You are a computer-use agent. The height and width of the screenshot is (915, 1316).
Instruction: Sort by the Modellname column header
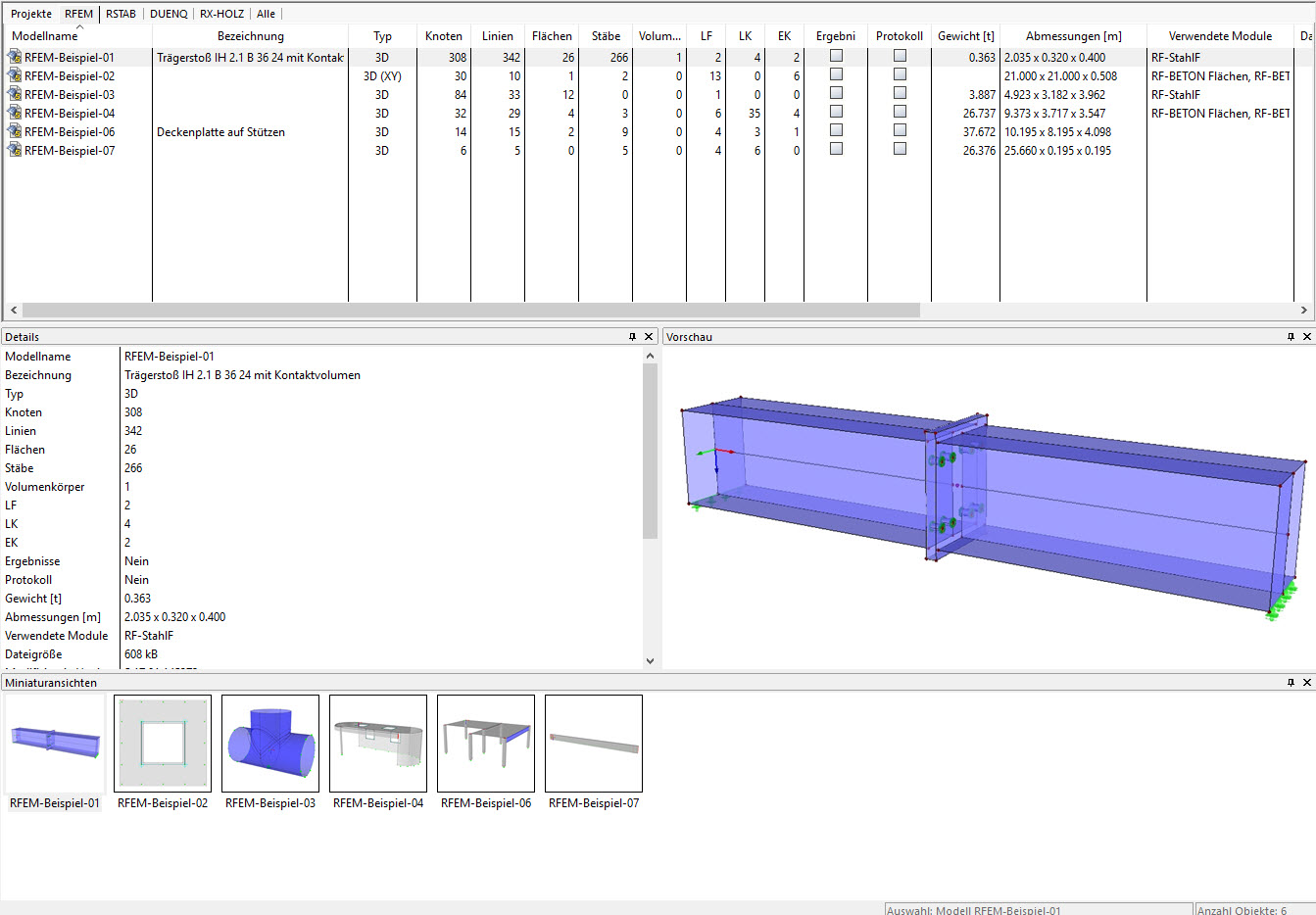(78, 36)
